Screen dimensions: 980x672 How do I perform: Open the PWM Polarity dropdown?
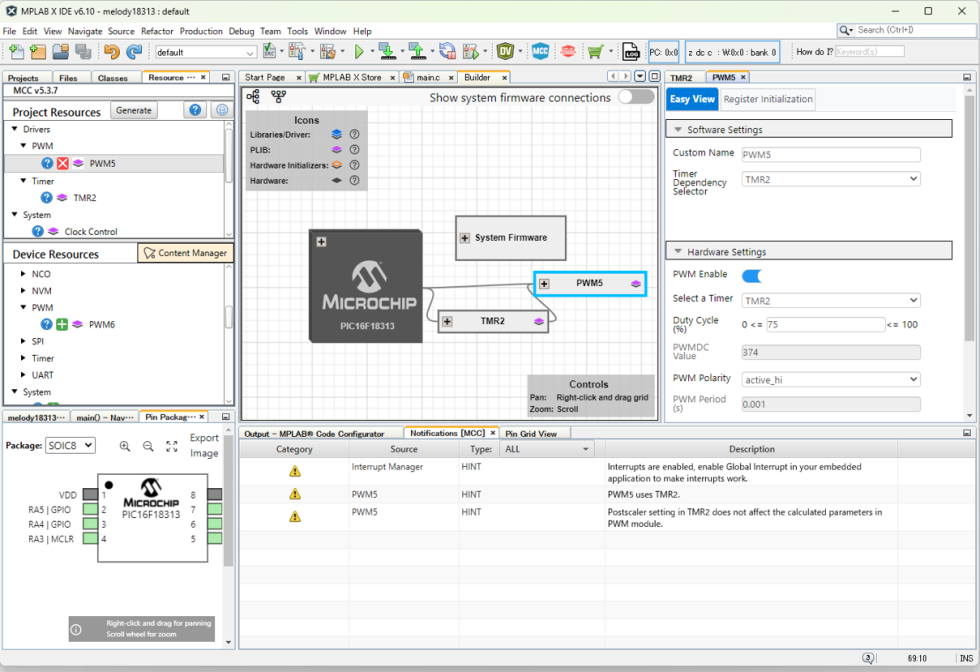(x=830, y=379)
